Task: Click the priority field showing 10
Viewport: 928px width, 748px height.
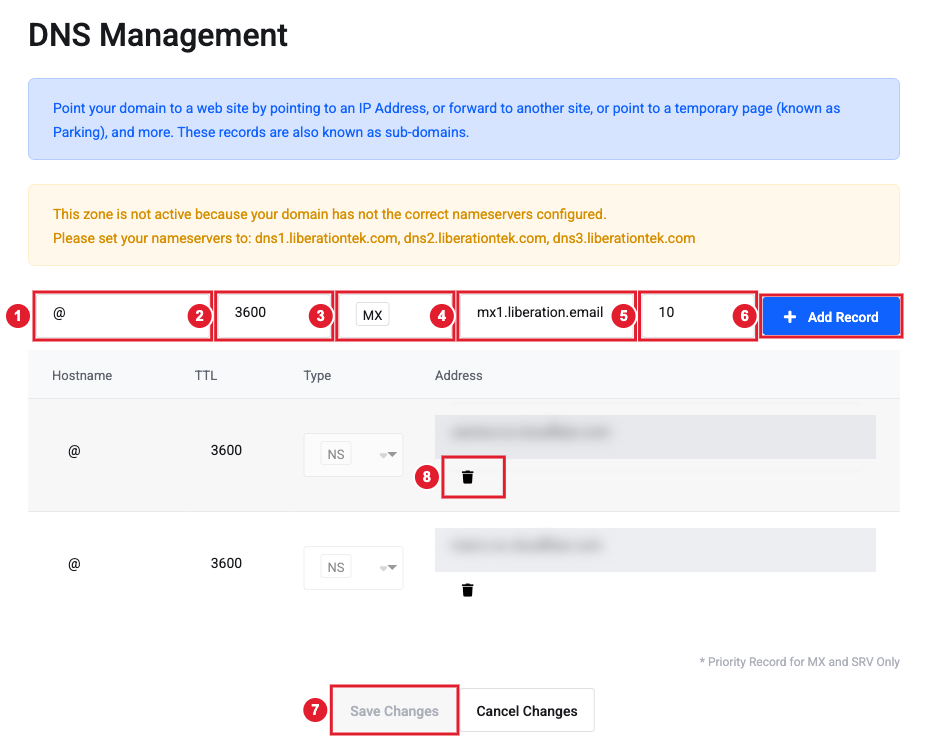Action: click(698, 315)
